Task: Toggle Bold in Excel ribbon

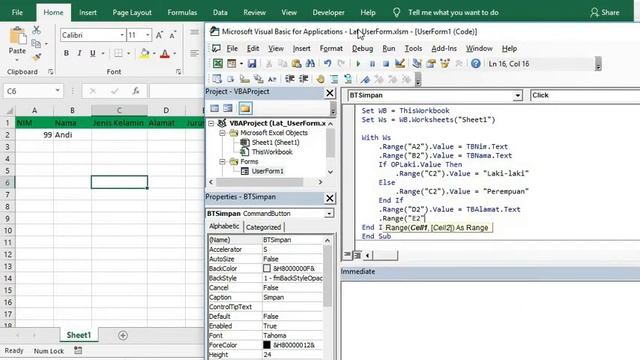Action: click(x=66, y=53)
